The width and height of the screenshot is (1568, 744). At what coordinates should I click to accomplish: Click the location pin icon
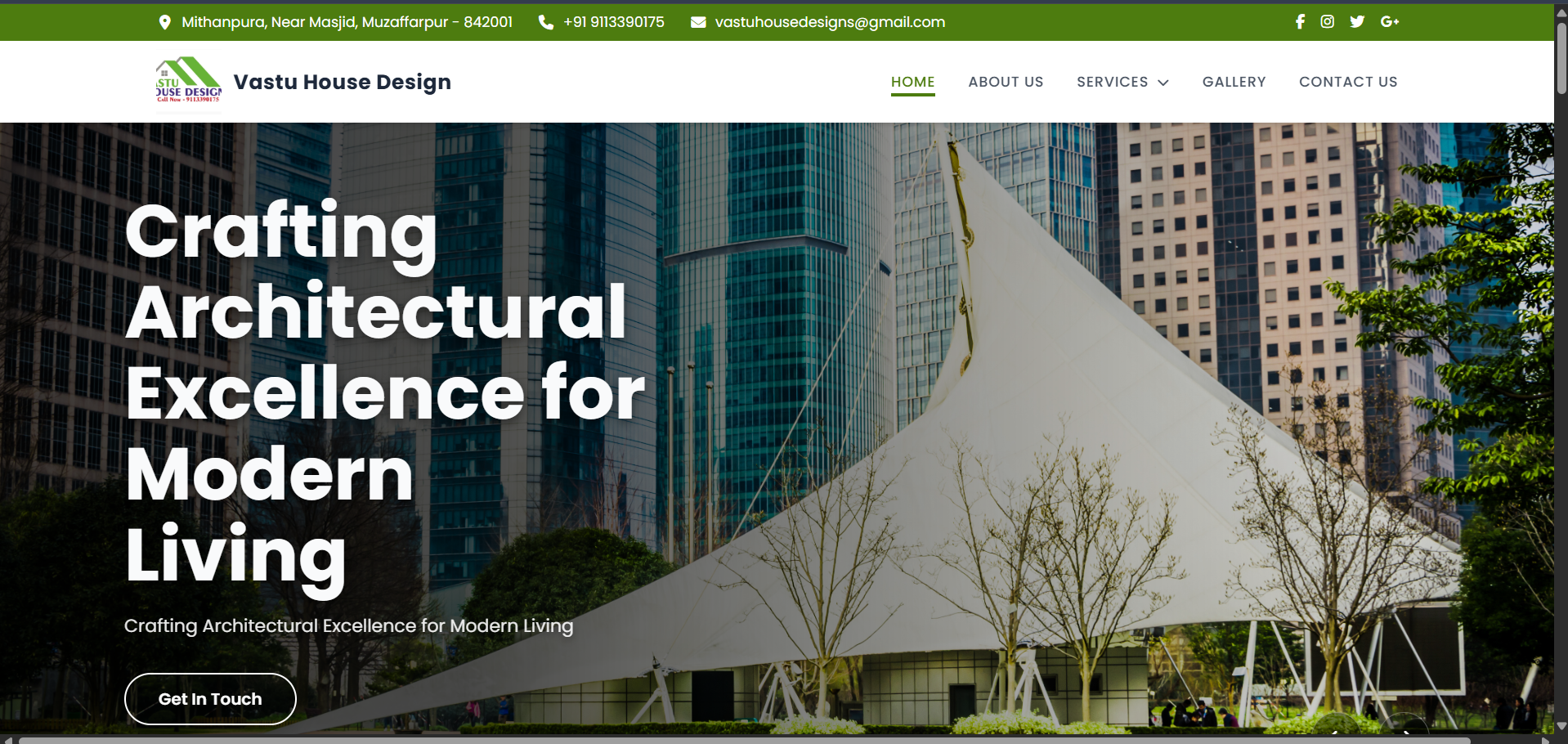click(x=164, y=22)
